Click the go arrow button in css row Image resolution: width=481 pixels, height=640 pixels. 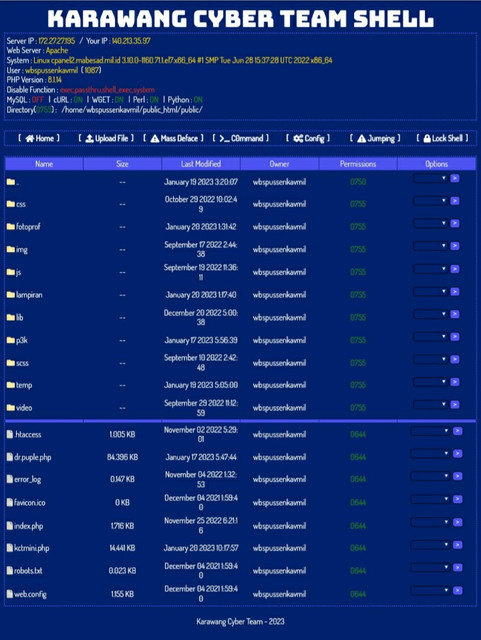tap(454, 201)
